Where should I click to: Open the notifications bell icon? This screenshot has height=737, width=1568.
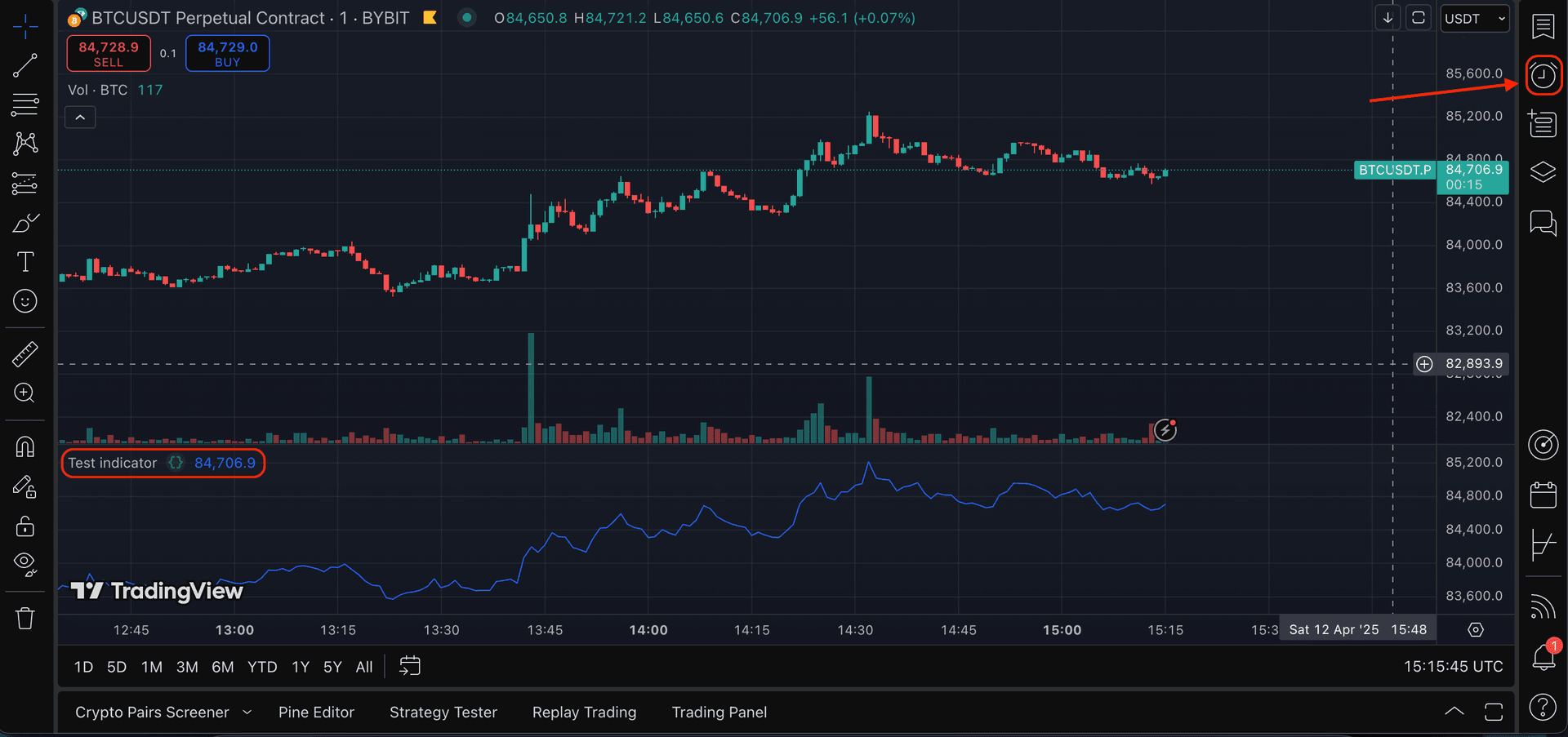pyautogui.click(x=1543, y=656)
